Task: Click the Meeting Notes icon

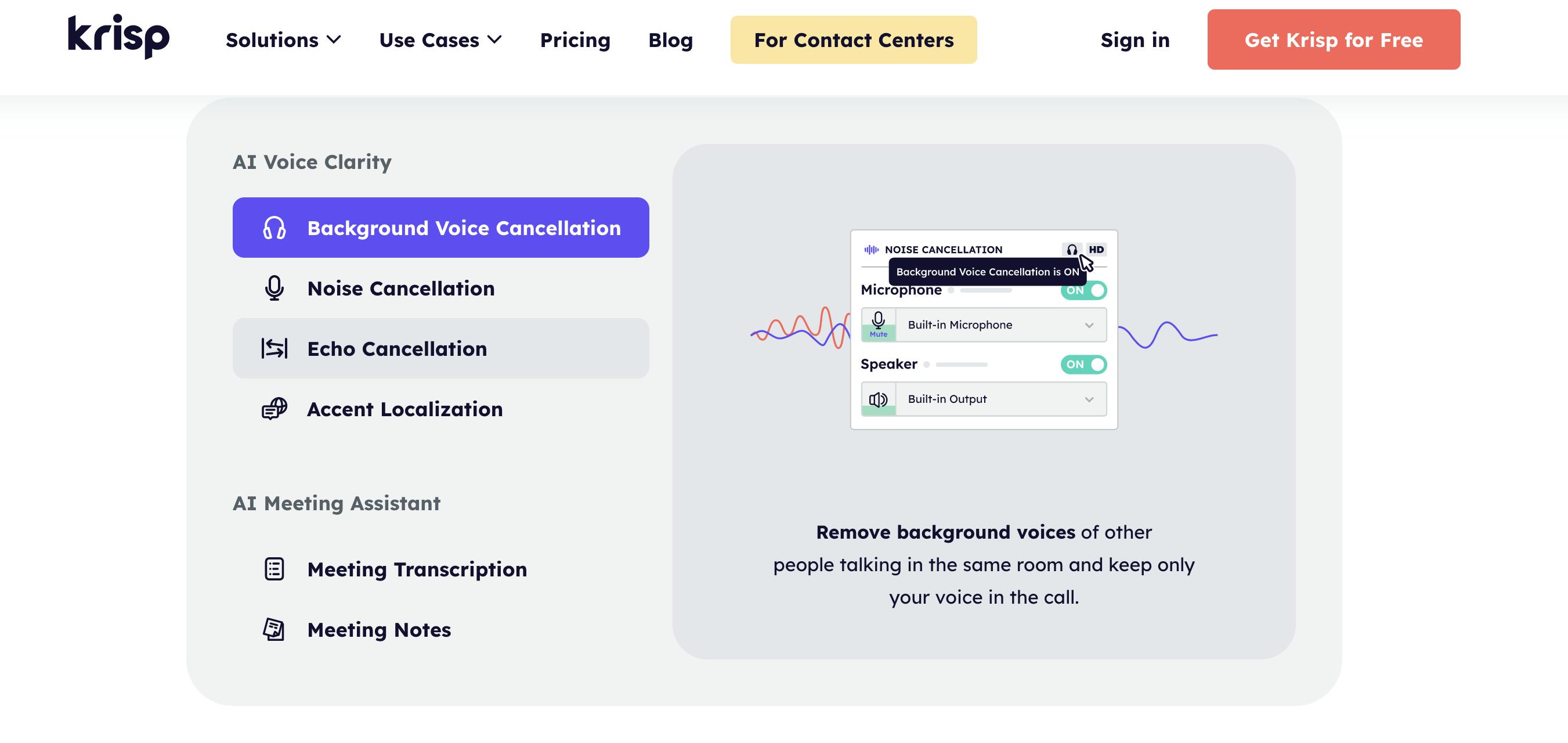Action: tap(274, 629)
